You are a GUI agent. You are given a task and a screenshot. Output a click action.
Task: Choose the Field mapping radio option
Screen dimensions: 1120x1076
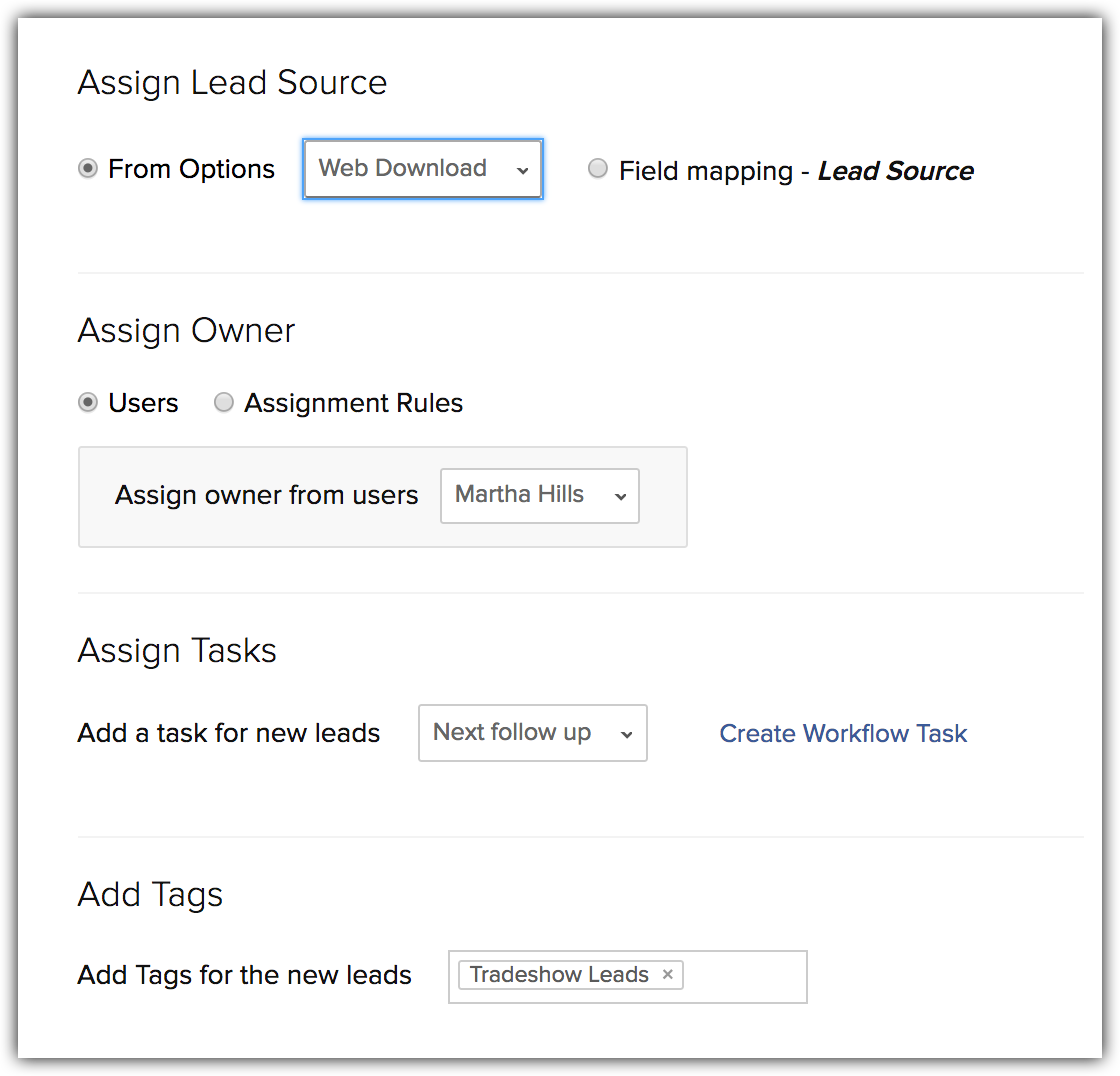coord(597,169)
